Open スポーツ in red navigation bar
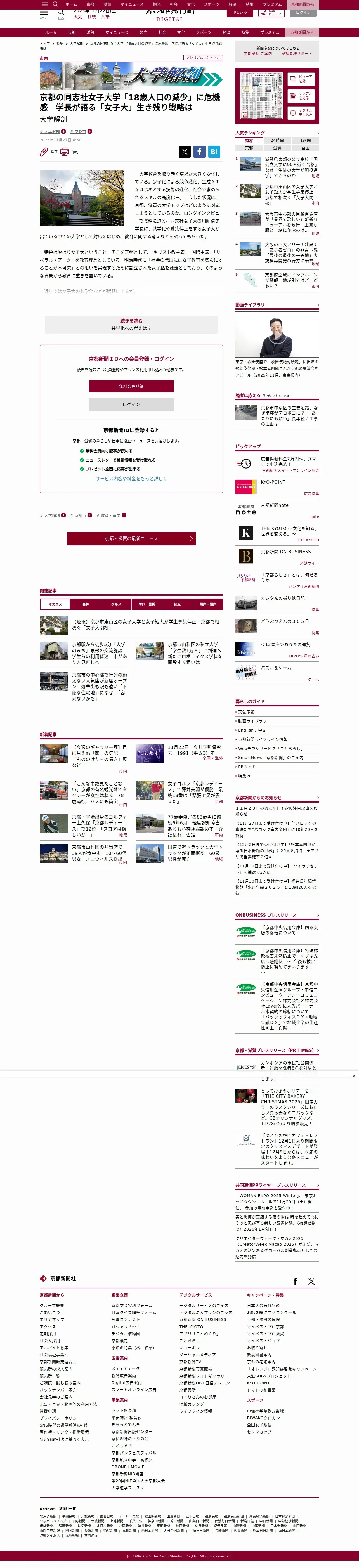Screen dimensions: 359x1568 tap(204, 32)
